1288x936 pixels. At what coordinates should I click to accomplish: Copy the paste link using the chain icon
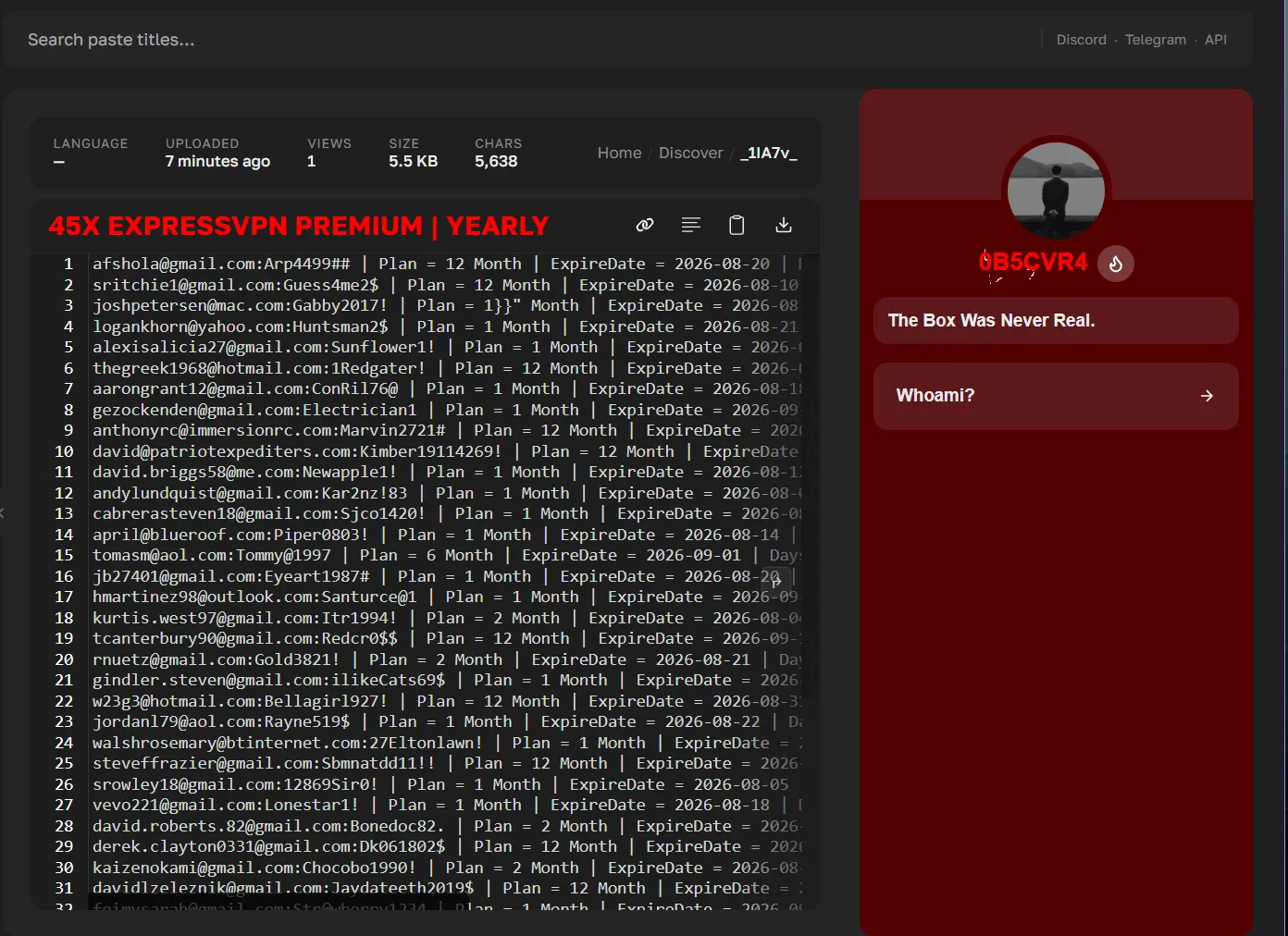(x=645, y=225)
